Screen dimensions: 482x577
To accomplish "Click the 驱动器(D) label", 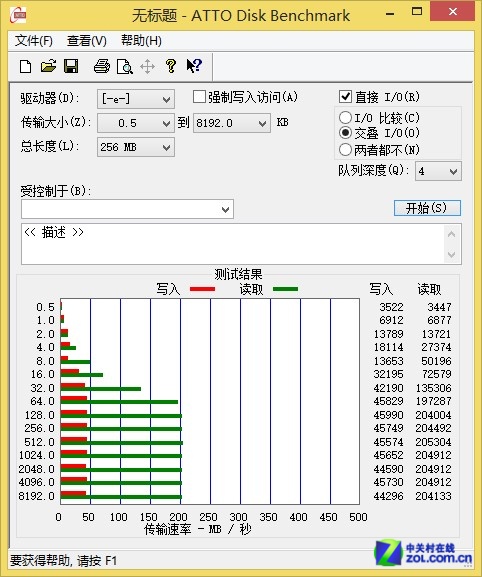I will click(50, 98).
